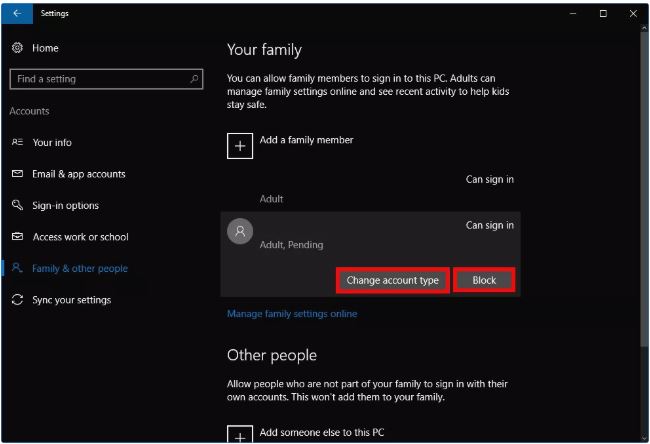Open Sign-in options page
650x444 pixels.
tap(66, 205)
